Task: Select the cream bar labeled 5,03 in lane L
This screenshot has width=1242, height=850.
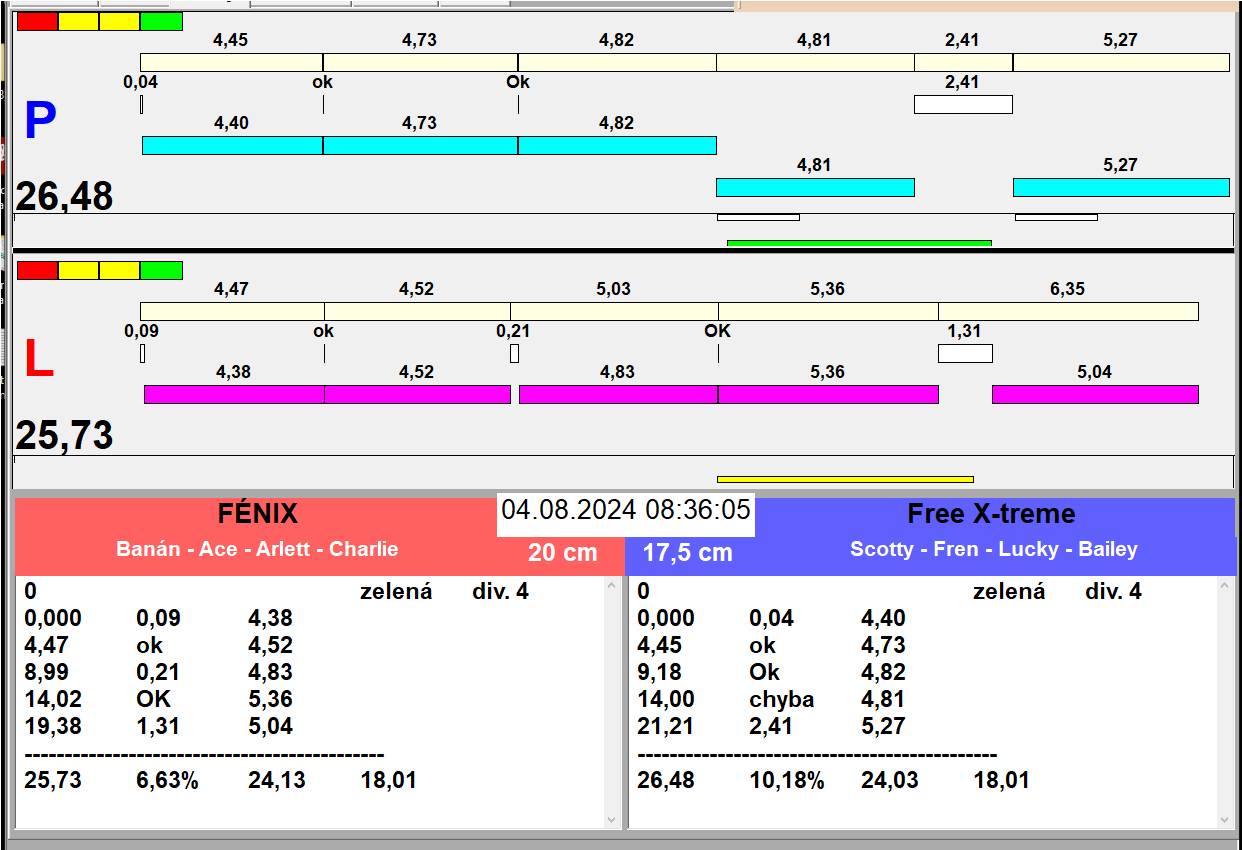Action: click(614, 311)
